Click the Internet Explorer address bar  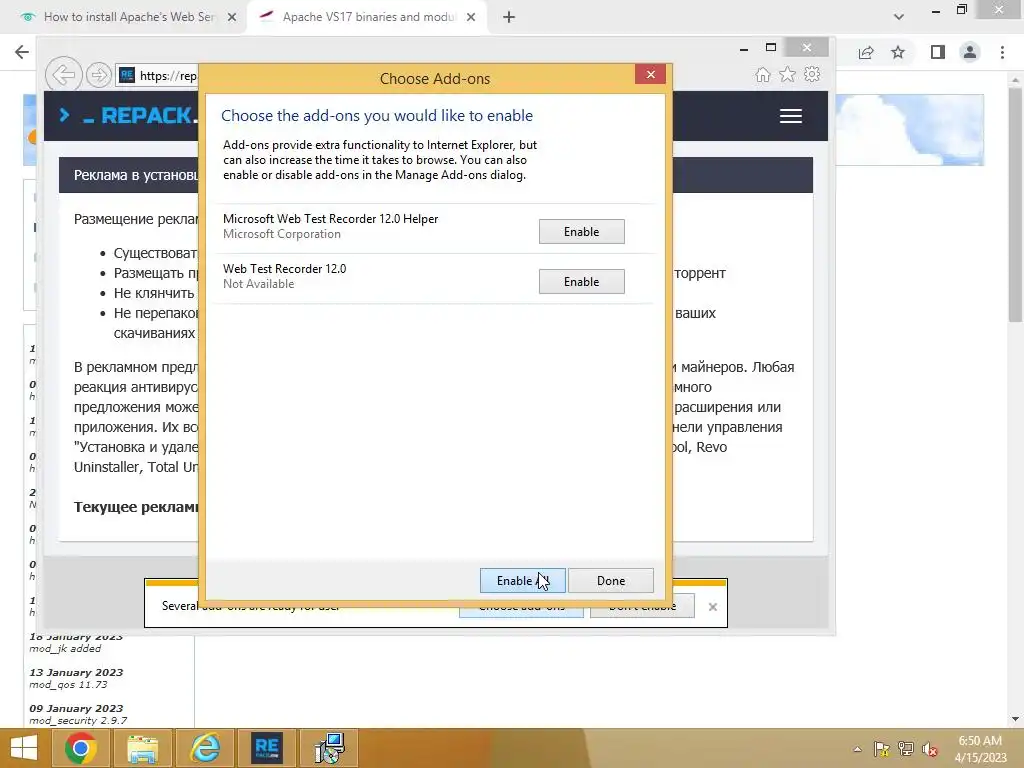(x=157, y=76)
